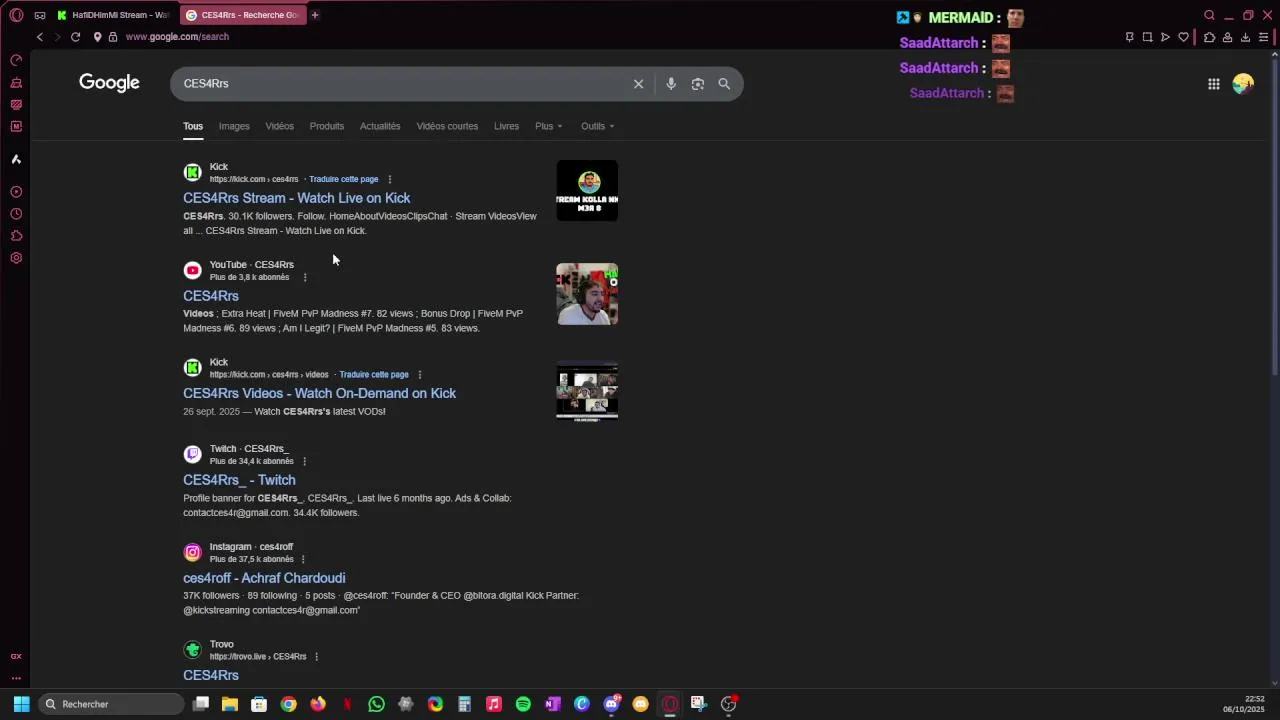Select the Produits search filter
The height and width of the screenshot is (720, 1280).
[327, 126]
